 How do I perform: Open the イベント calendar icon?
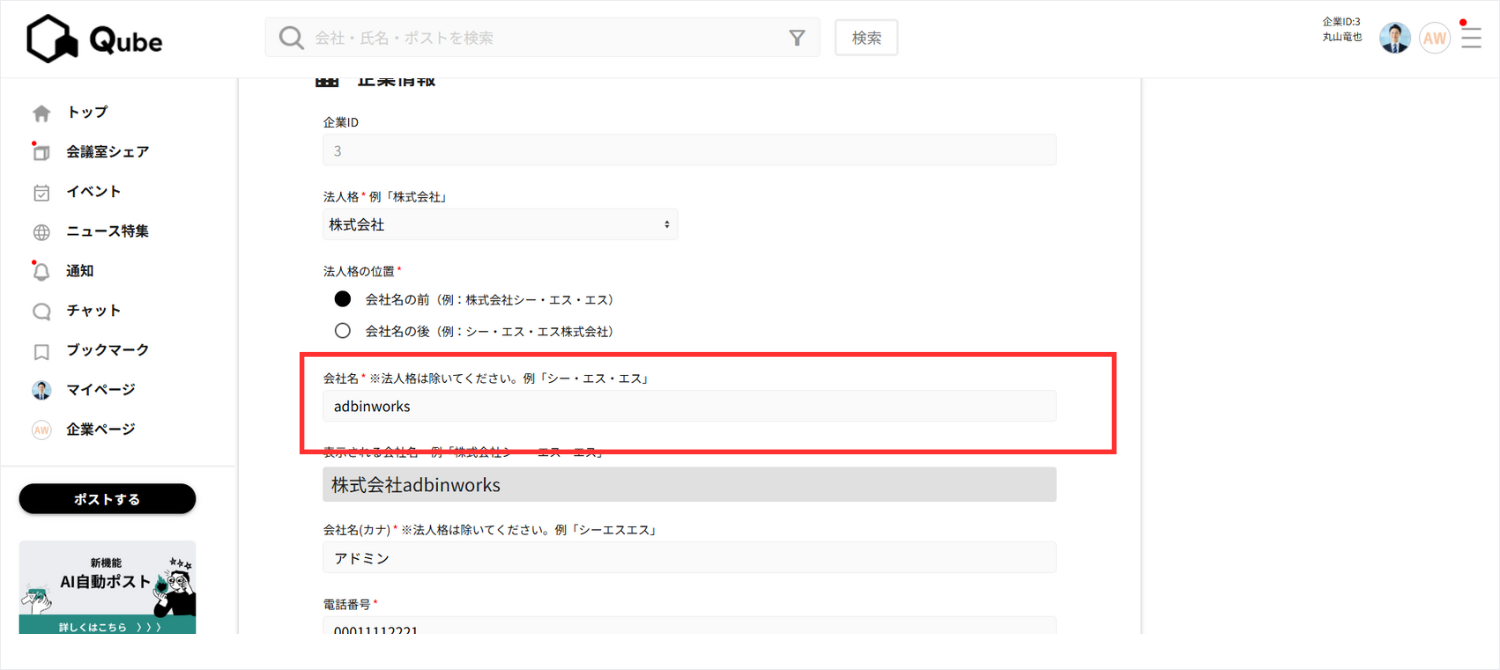coord(40,191)
